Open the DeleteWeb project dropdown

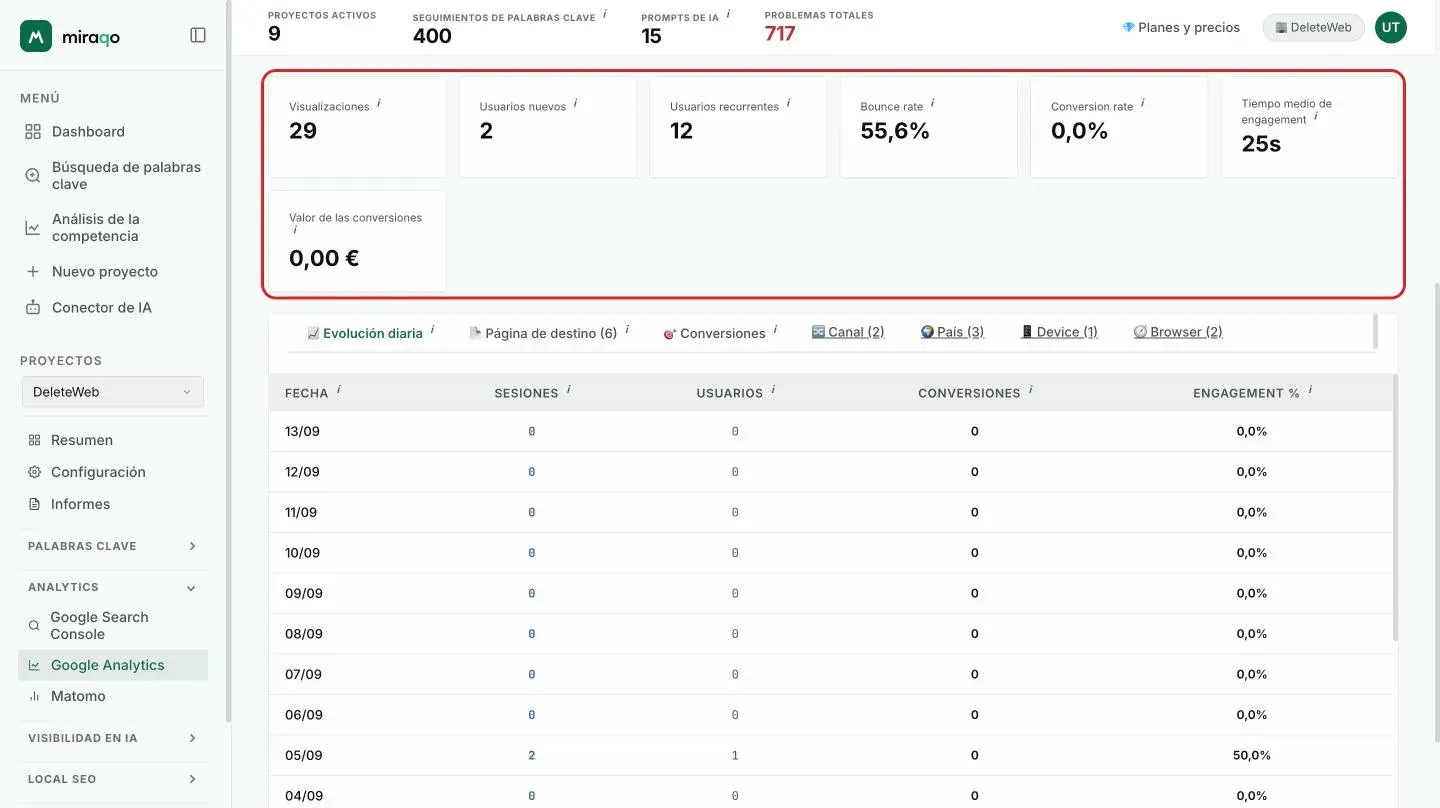(113, 392)
